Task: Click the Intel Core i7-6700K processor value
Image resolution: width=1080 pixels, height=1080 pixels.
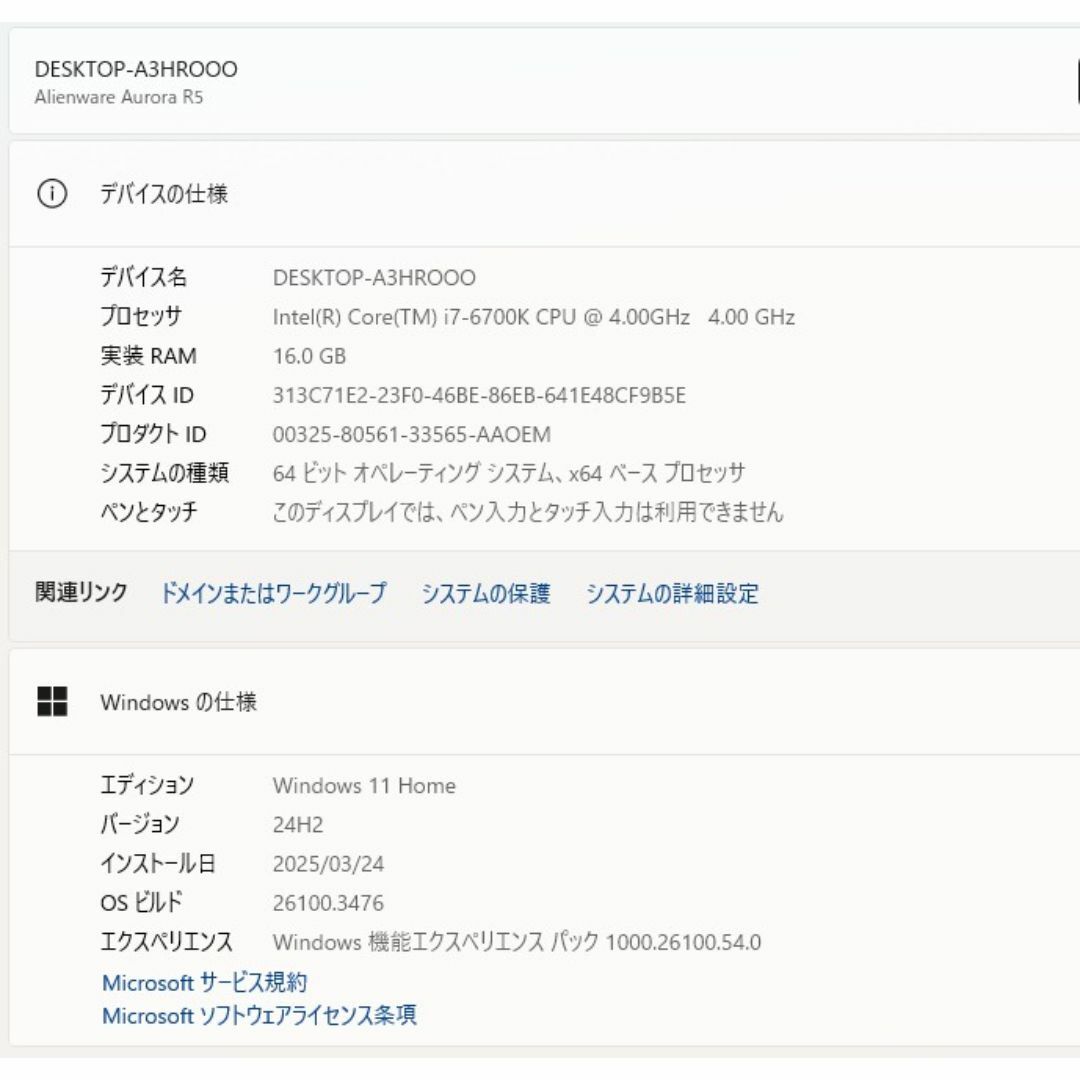Action: [534, 317]
